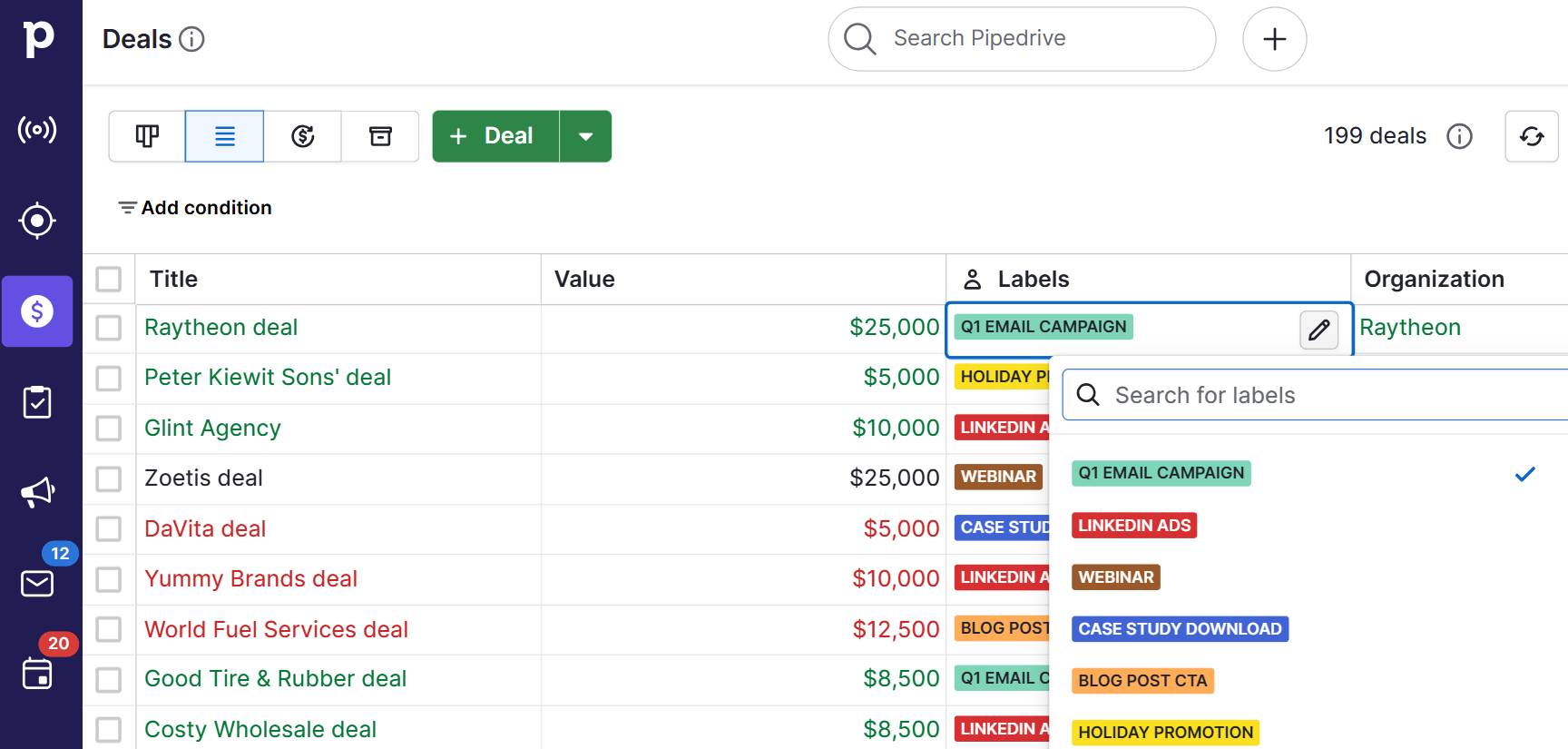Click magnifier icon in label search
Screen dimensions: 1568x749
pyautogui.click(x=1088, y=395)
